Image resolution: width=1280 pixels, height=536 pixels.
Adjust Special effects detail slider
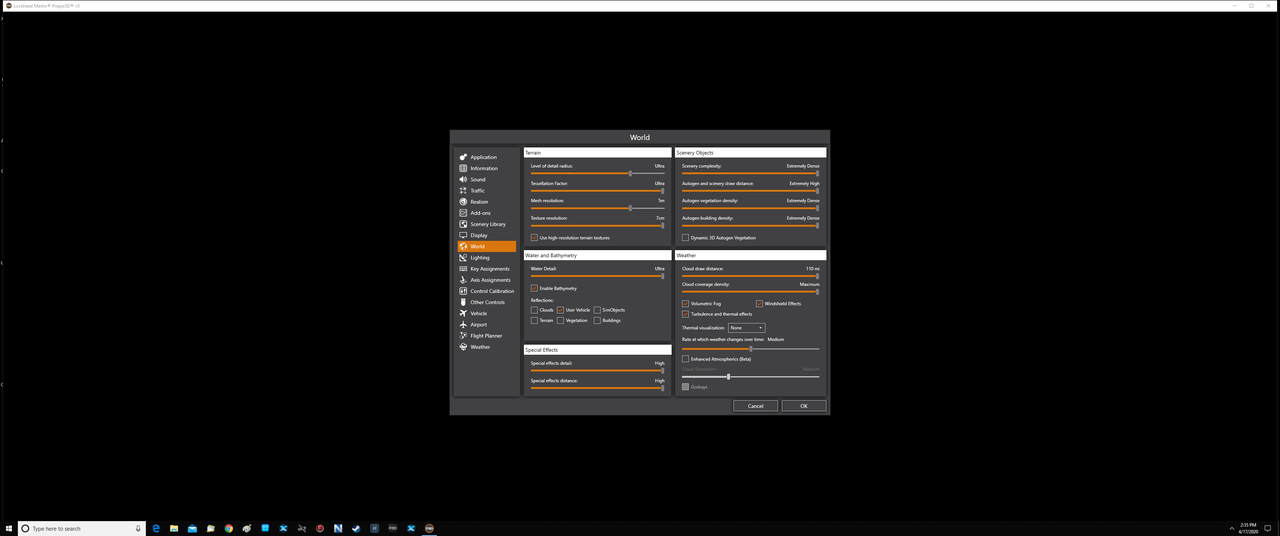tap(597, 371)
